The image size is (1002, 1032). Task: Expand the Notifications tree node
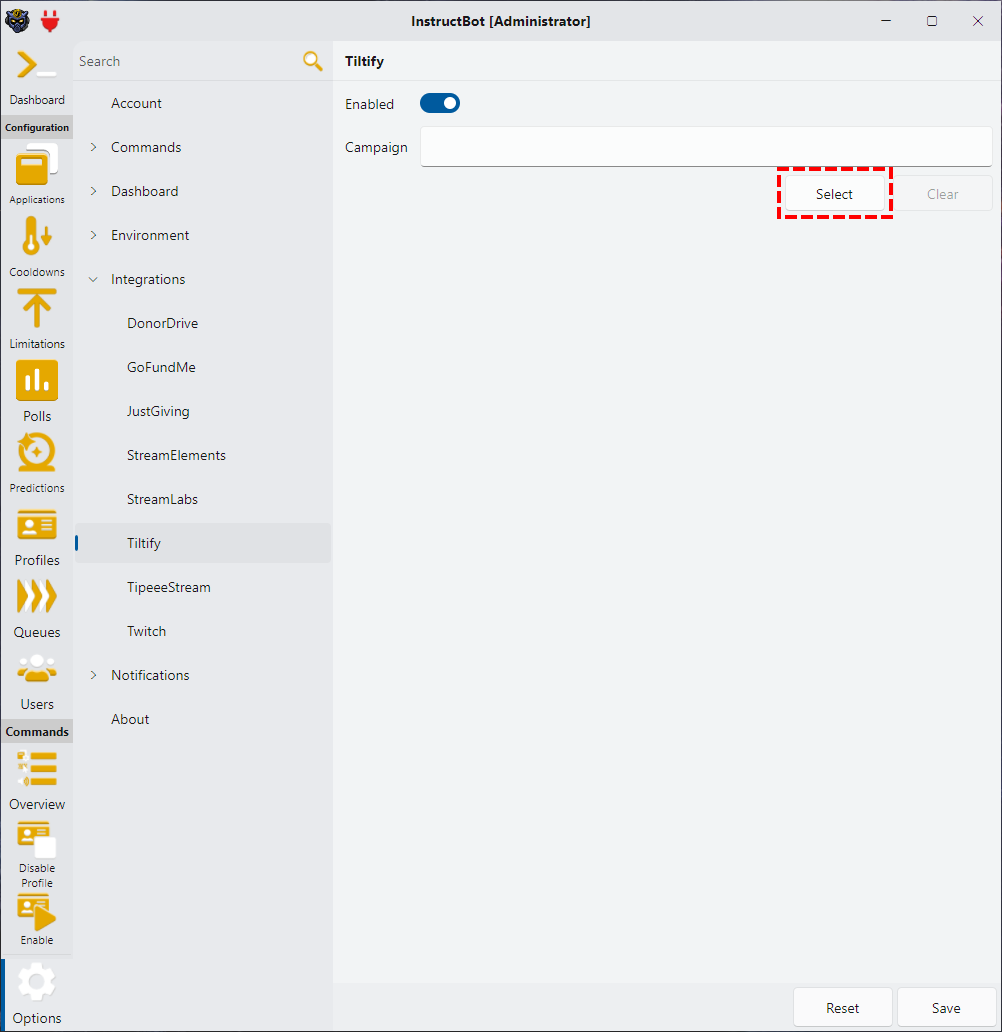pyautogui.click(x=93, y=675)
